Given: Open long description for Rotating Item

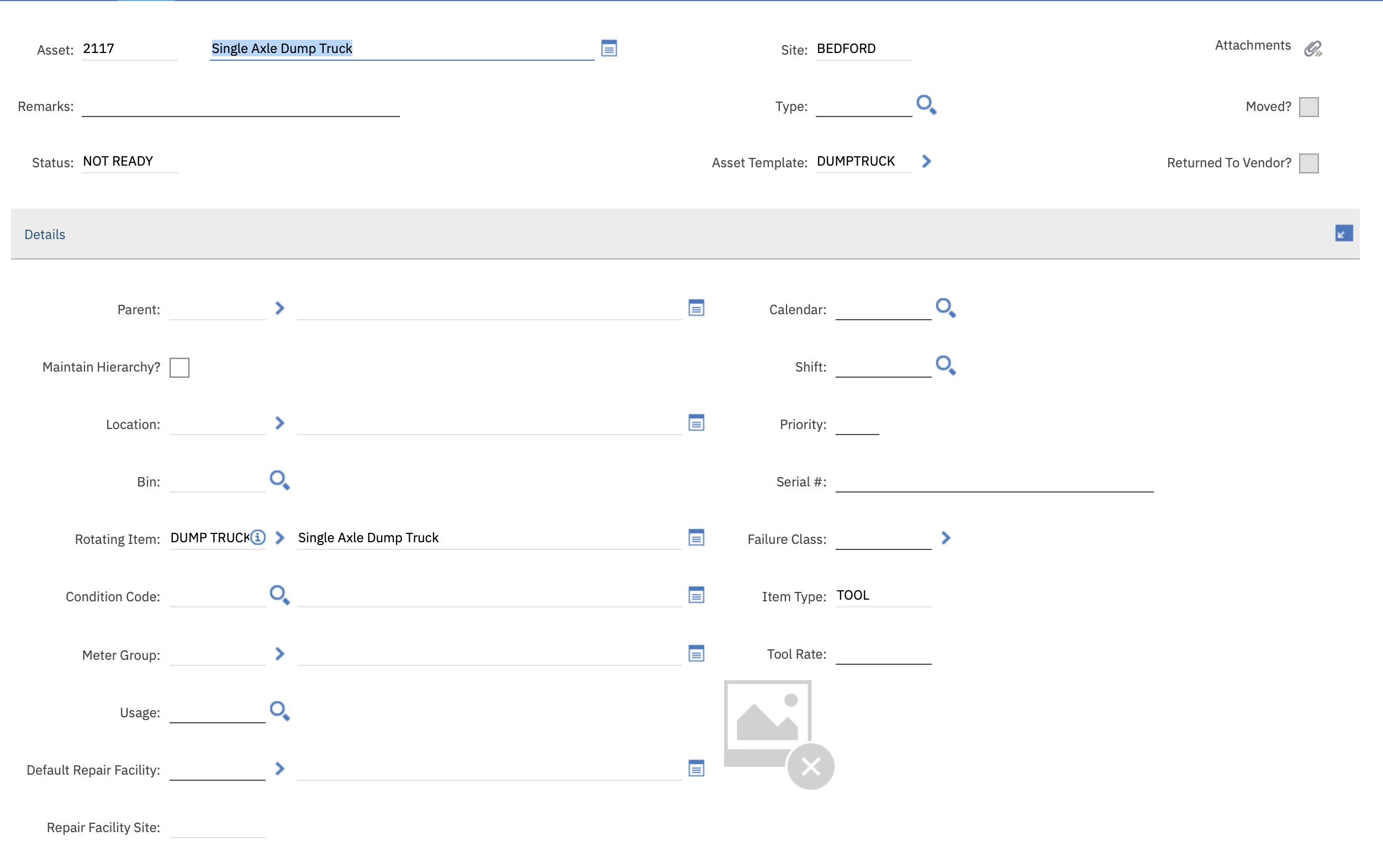Looking at the screenshot, I should click(696, 538).
